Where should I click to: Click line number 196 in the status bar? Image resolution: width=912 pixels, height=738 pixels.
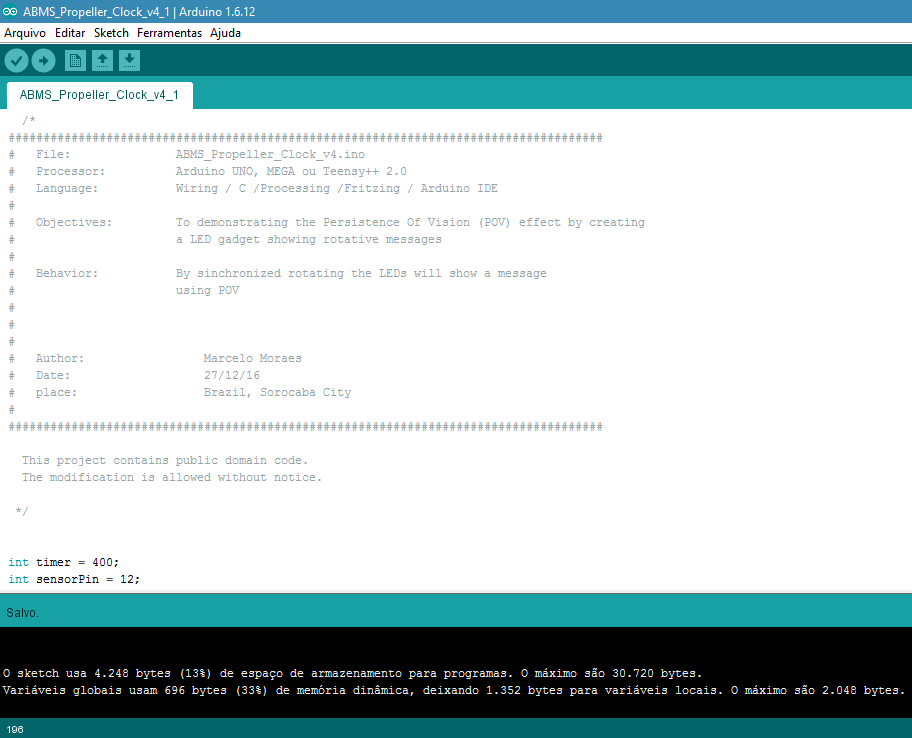tap(15, 730)
